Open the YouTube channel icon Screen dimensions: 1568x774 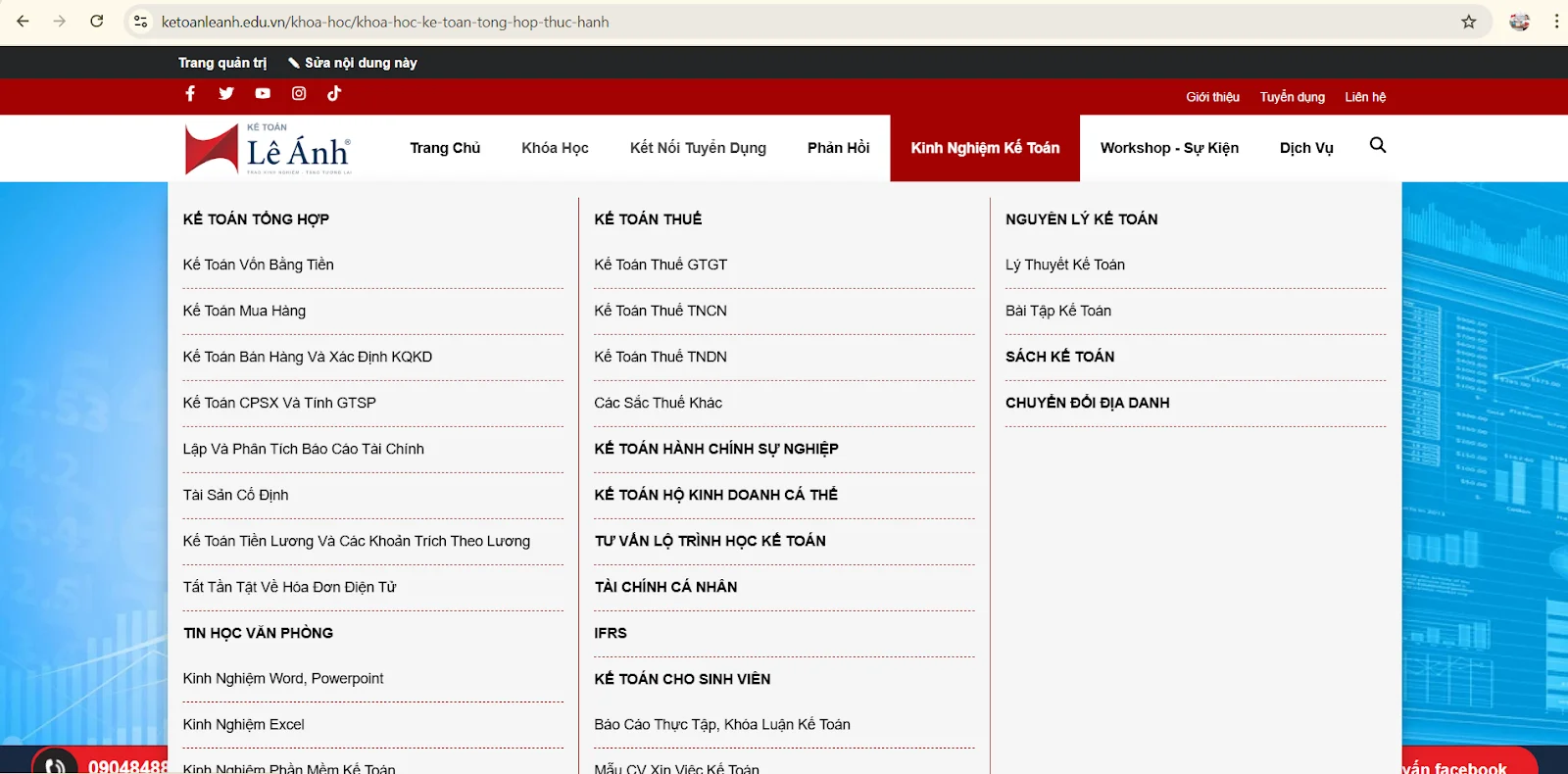click(x=263, y=93)
